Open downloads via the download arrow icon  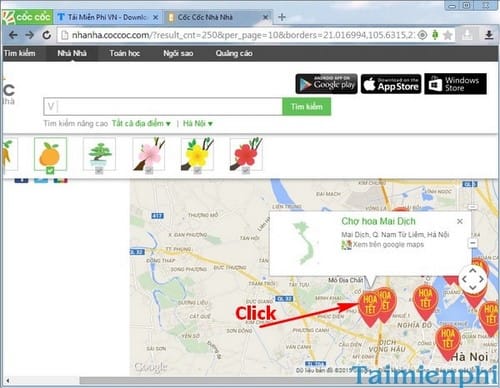(x=489, y=35)
